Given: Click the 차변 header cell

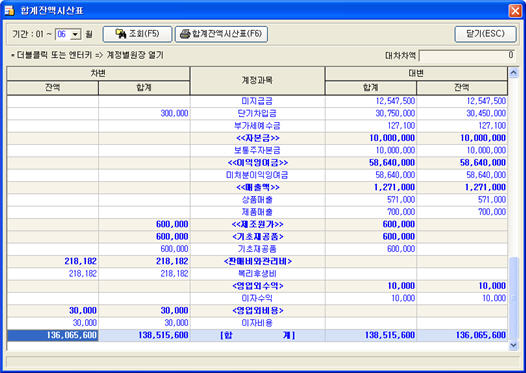Looking at the screenshot, I should pyautogui.click(x=98, y=73).
